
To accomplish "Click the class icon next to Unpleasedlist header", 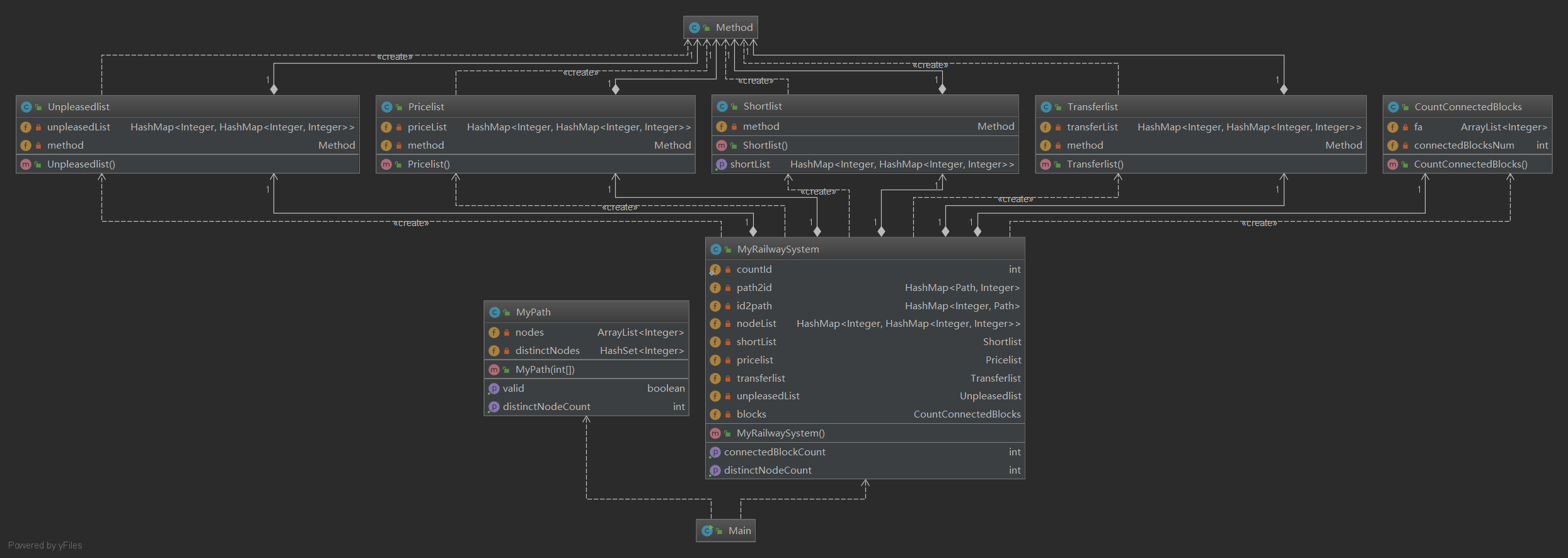I will (x=26, y=107).
